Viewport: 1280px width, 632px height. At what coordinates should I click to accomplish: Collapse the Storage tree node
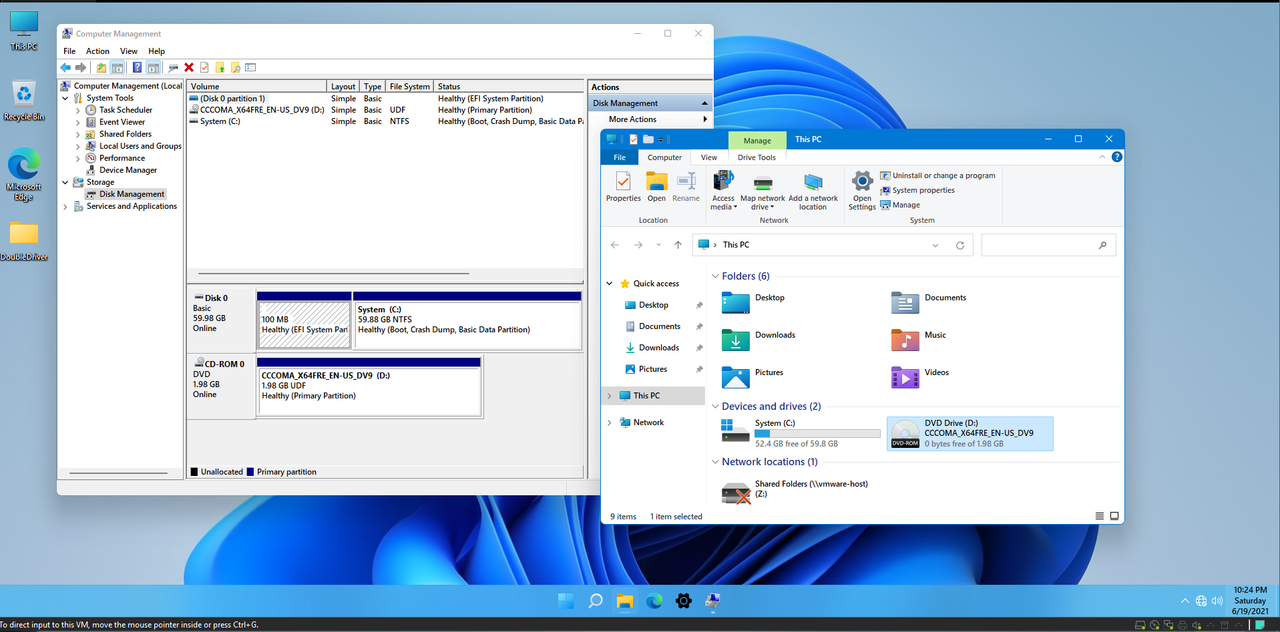click(x=66, y=182)
